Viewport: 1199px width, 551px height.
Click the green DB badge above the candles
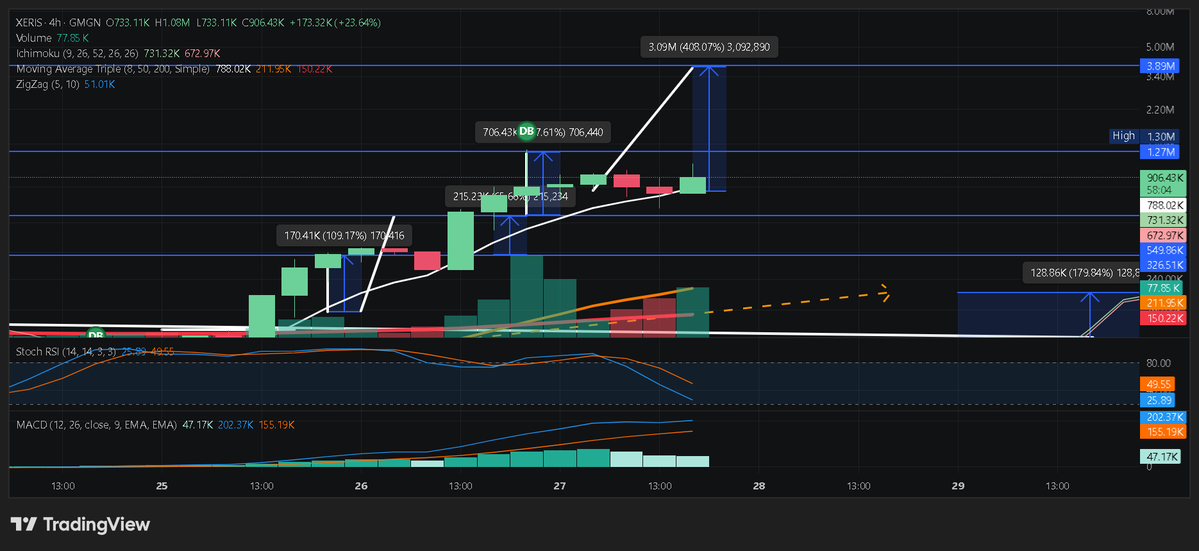tap(526, 131)
